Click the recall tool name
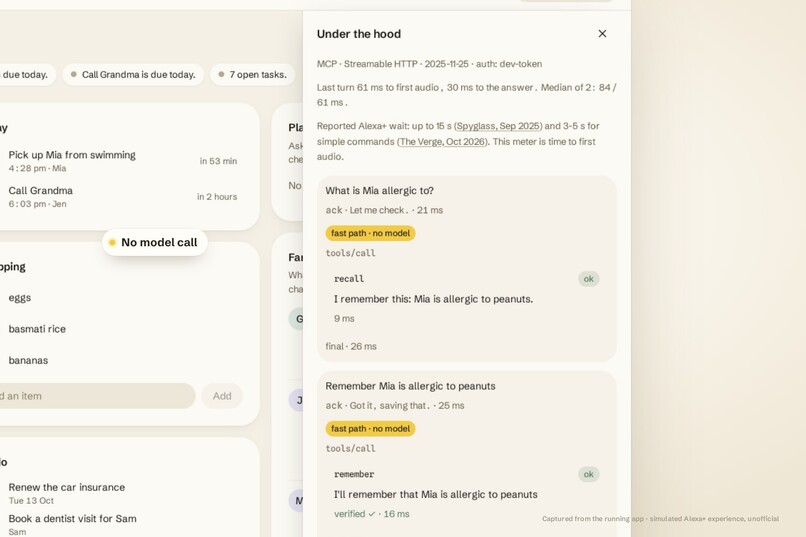 point(349,279)
